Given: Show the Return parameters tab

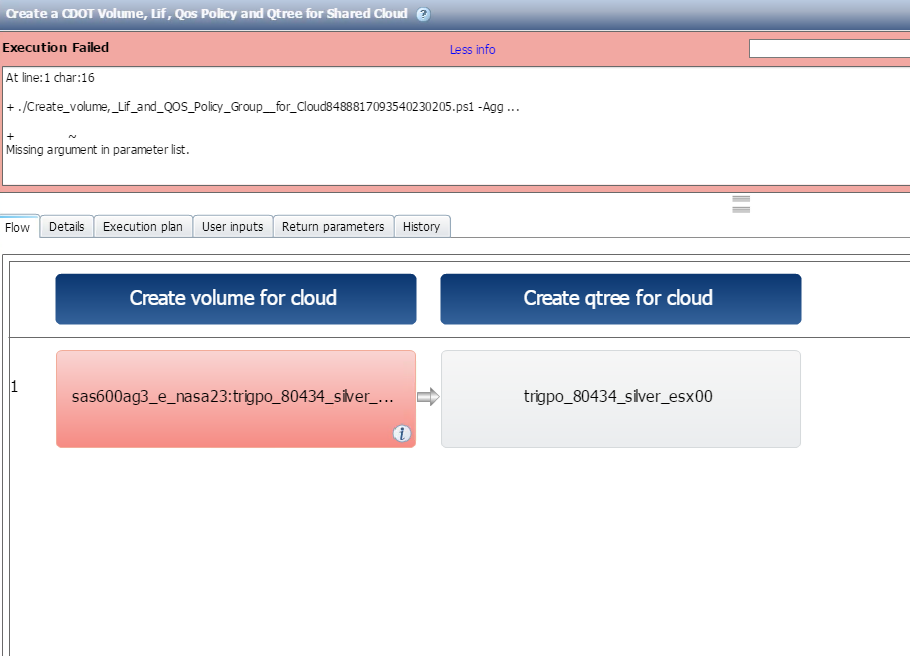Looking at the screenshot, I should pos(333,227).
